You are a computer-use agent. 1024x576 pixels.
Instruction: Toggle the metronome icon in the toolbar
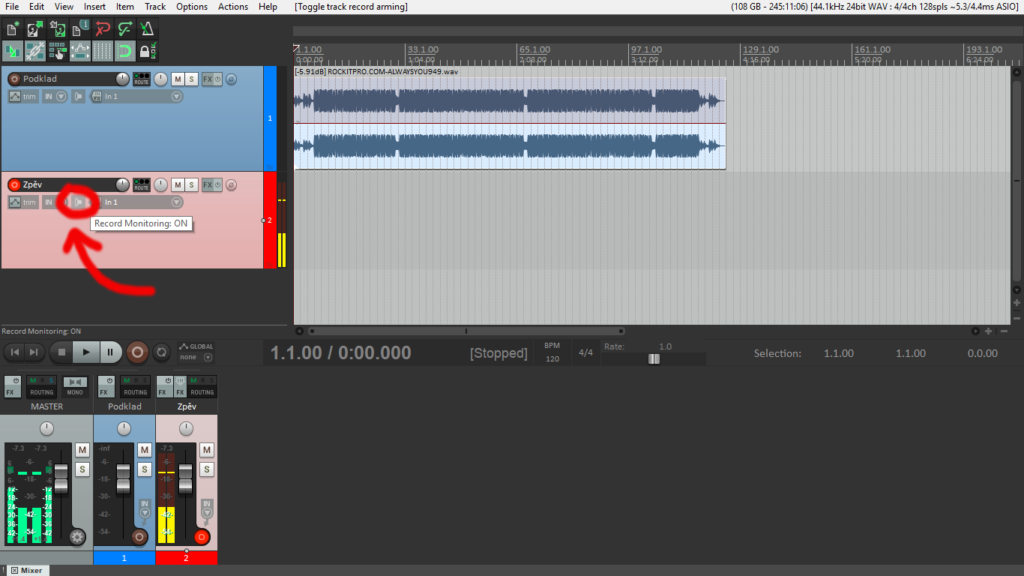click(x=148, y=29)
